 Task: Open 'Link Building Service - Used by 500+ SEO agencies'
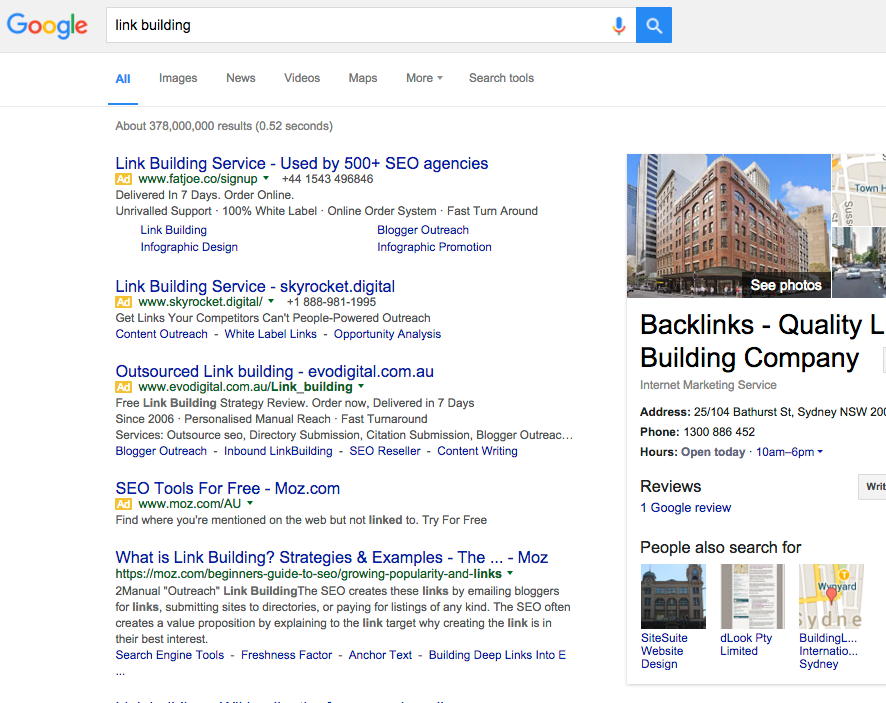coord(302,163)
